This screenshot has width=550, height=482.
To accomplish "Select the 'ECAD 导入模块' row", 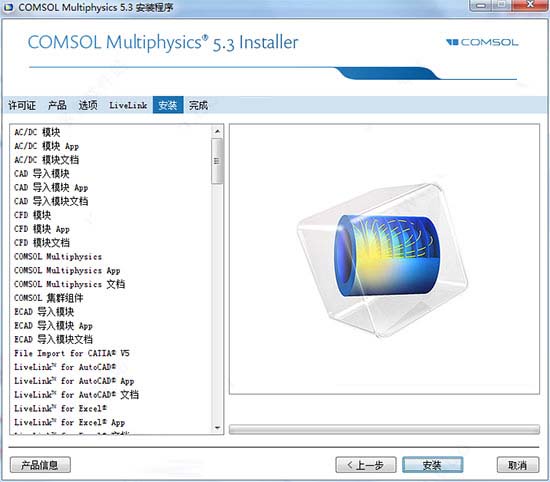I will coord(111,312).
